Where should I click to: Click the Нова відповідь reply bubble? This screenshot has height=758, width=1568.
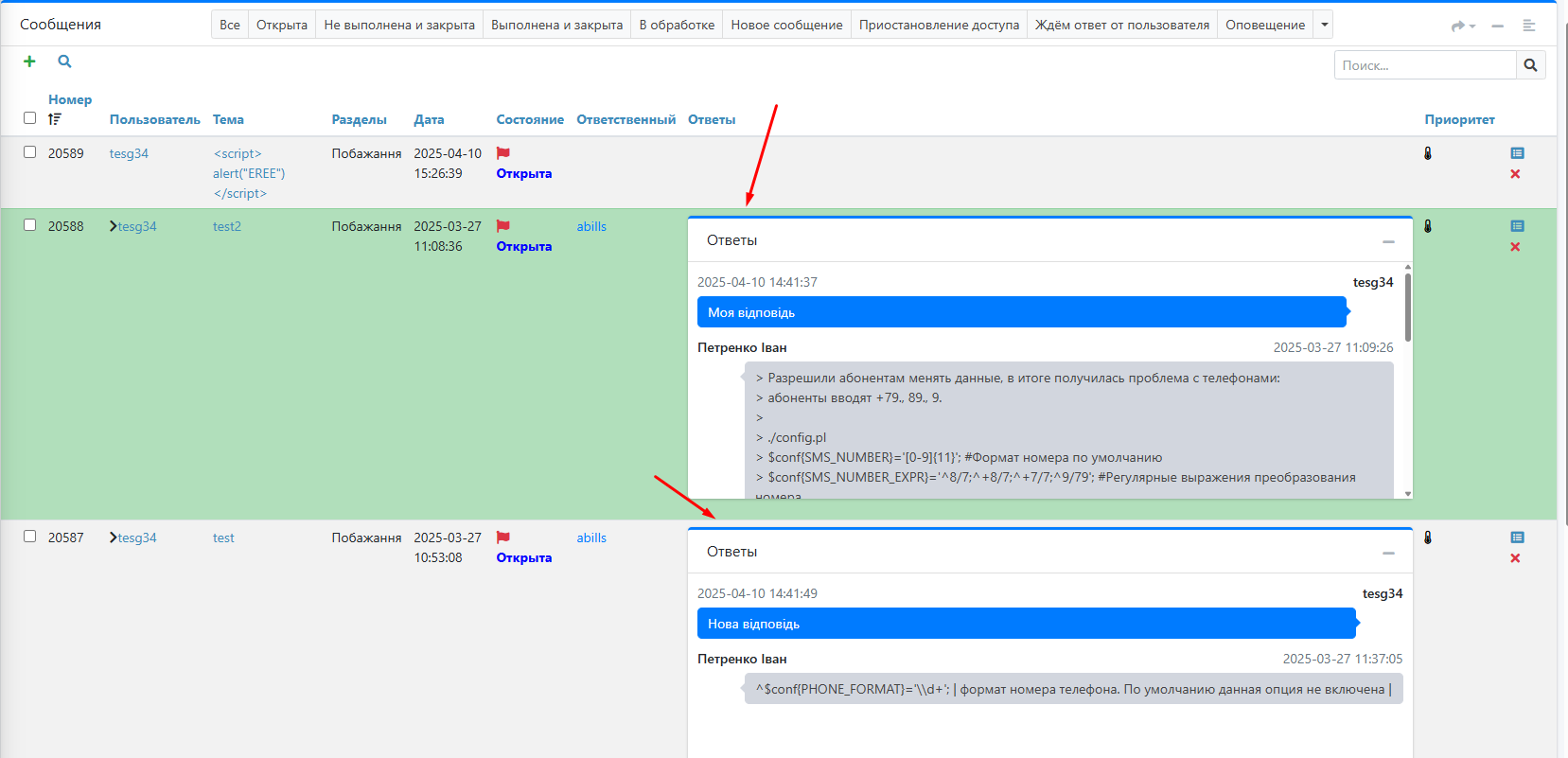(x=1027, y=624)
